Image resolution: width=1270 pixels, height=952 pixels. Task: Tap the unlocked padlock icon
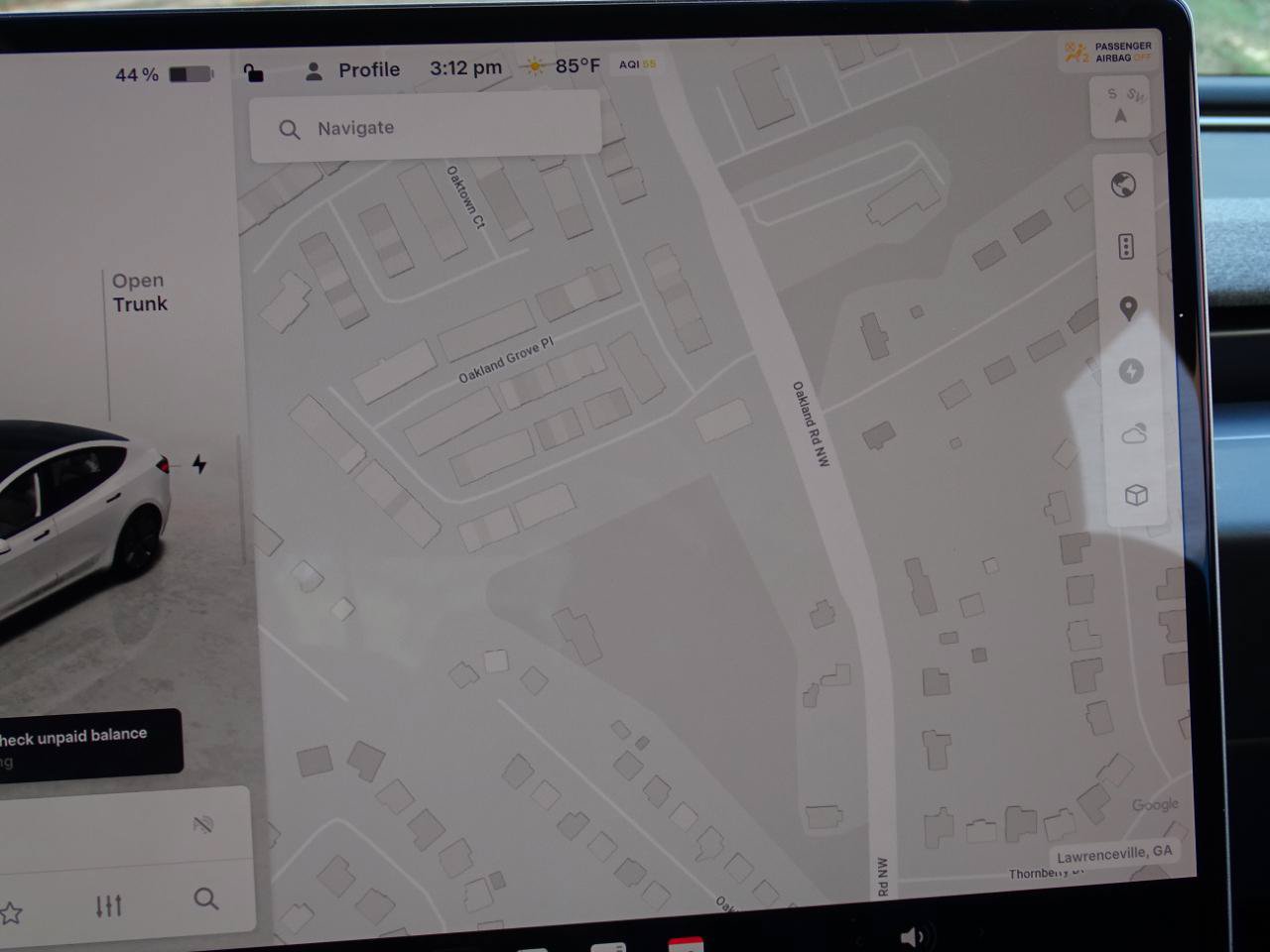click(254, 72)
